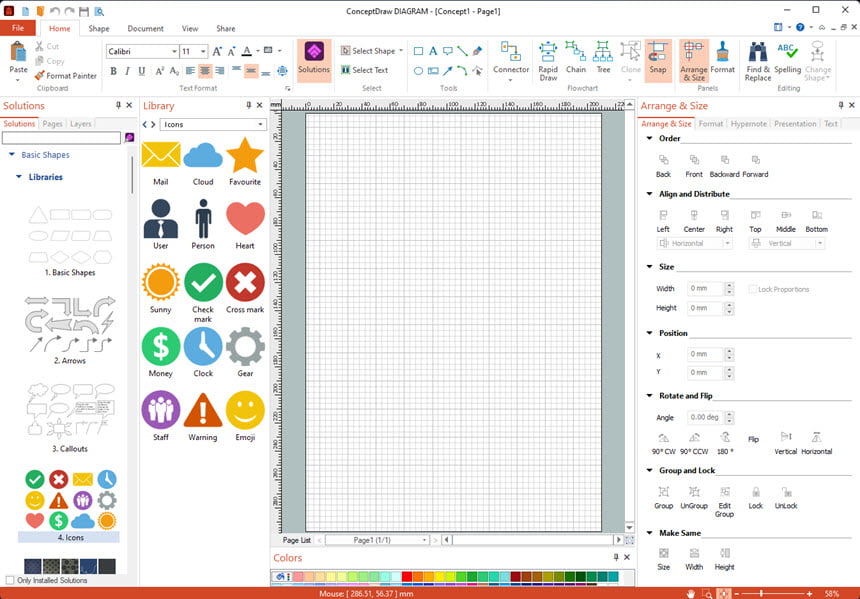
Task: Click the Group button
Action: pyautogui.click(x=663, y=498)
